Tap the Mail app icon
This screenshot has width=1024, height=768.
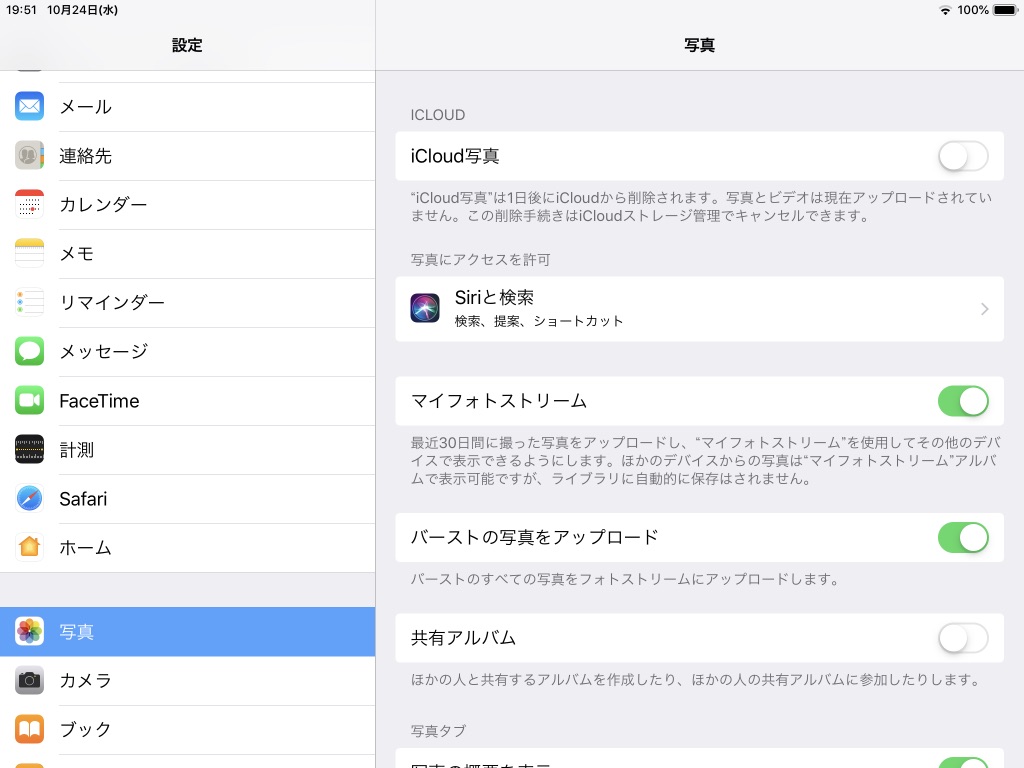click(29, 106)
